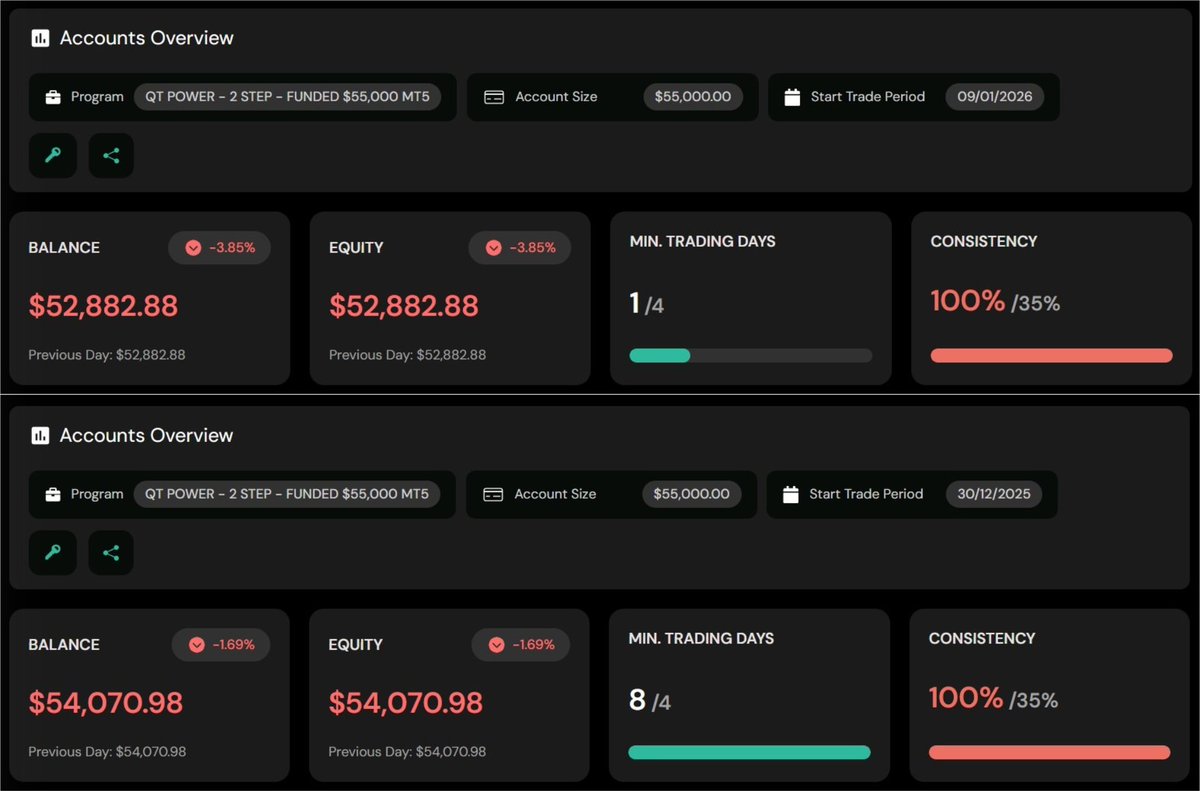Click the BALANCE label in the 09/01/2026 account
The height and width of the screenshot is (791, 1200).
point(64,248)
